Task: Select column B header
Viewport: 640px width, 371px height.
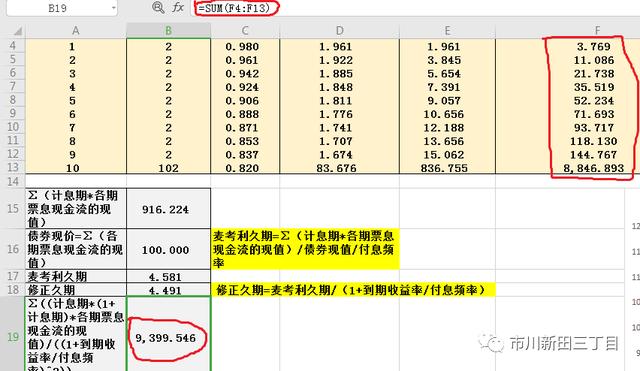Action: [x=169, y=31]
